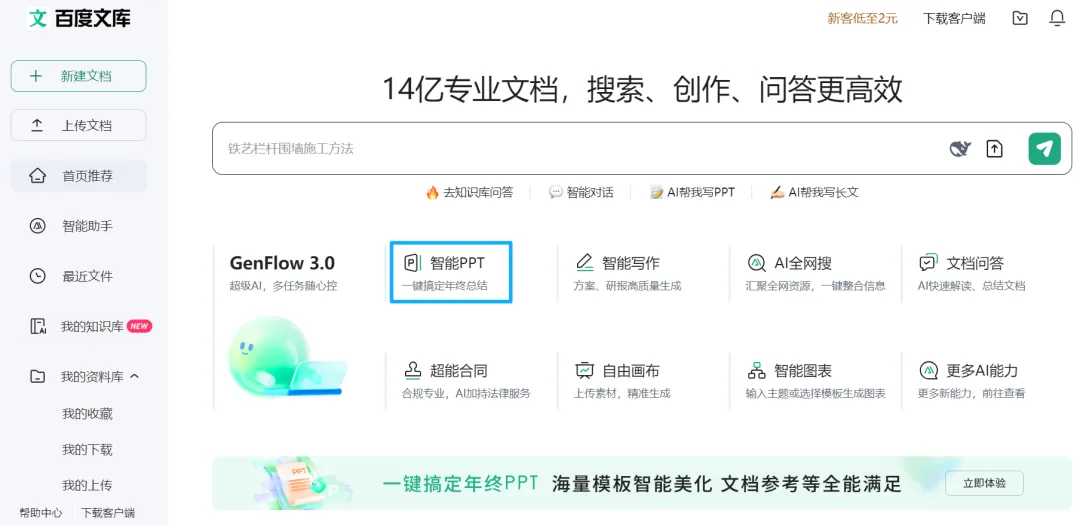
Task: Click the 新客低至2元 offer link
Action: (862, 19)
